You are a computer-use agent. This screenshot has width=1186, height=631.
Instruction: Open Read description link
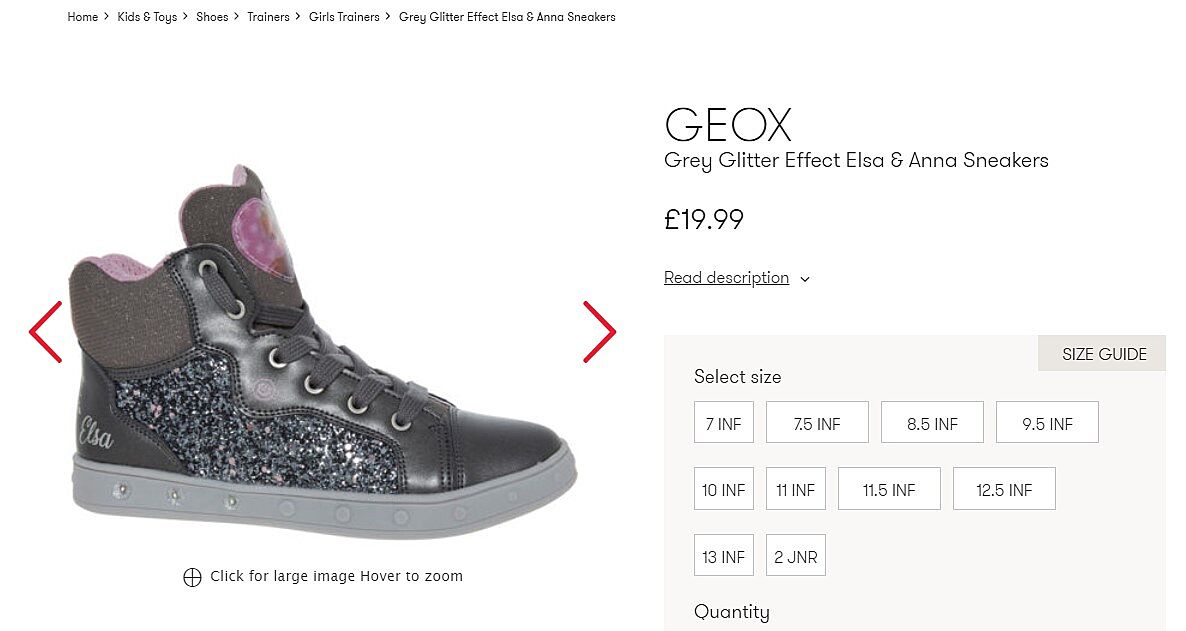726,278
